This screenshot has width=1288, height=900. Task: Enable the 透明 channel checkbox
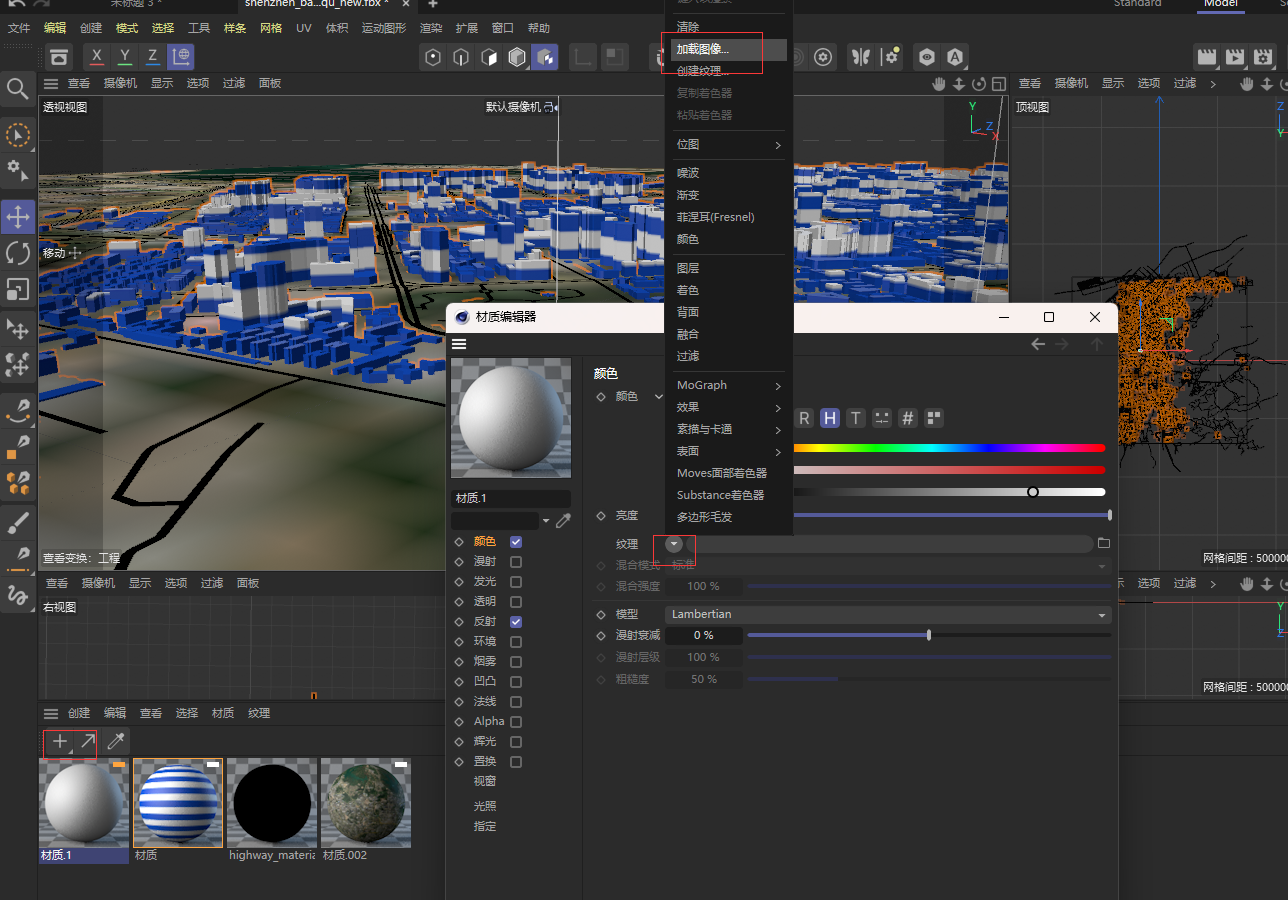tap(516, 602)
